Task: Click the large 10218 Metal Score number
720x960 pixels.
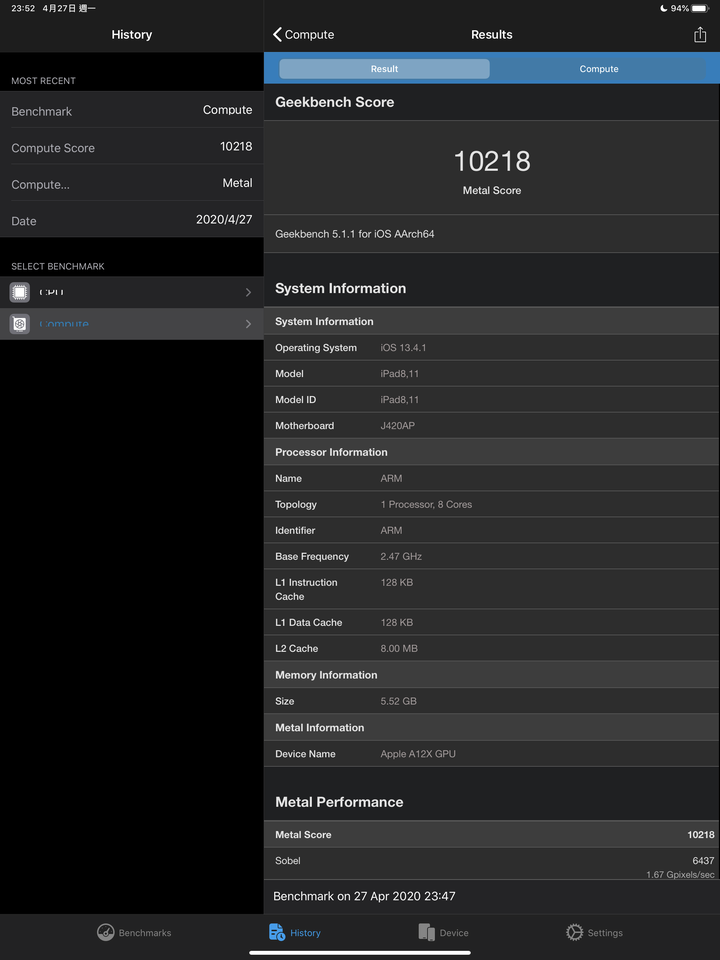Action: click(x=492, y=161)
